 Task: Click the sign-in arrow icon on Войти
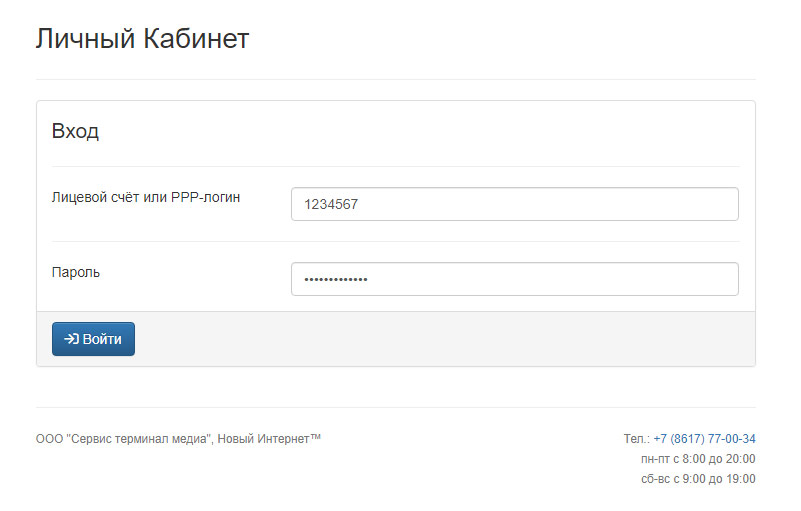point(71,339)
